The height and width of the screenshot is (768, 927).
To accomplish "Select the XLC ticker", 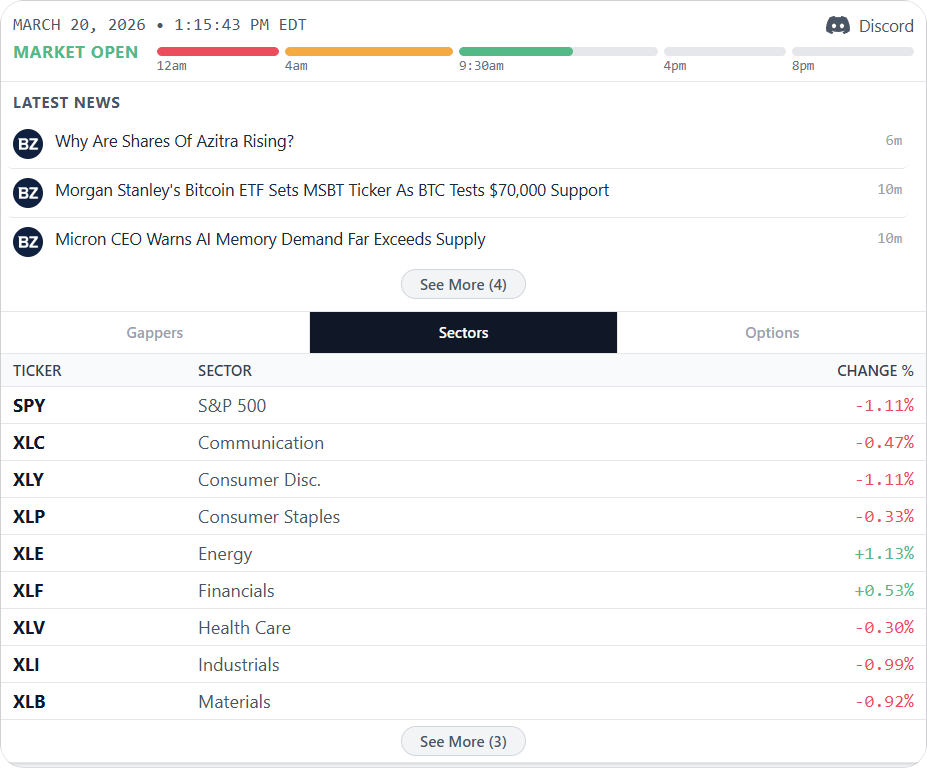I will pyautogui.click(x=29, y=443).
